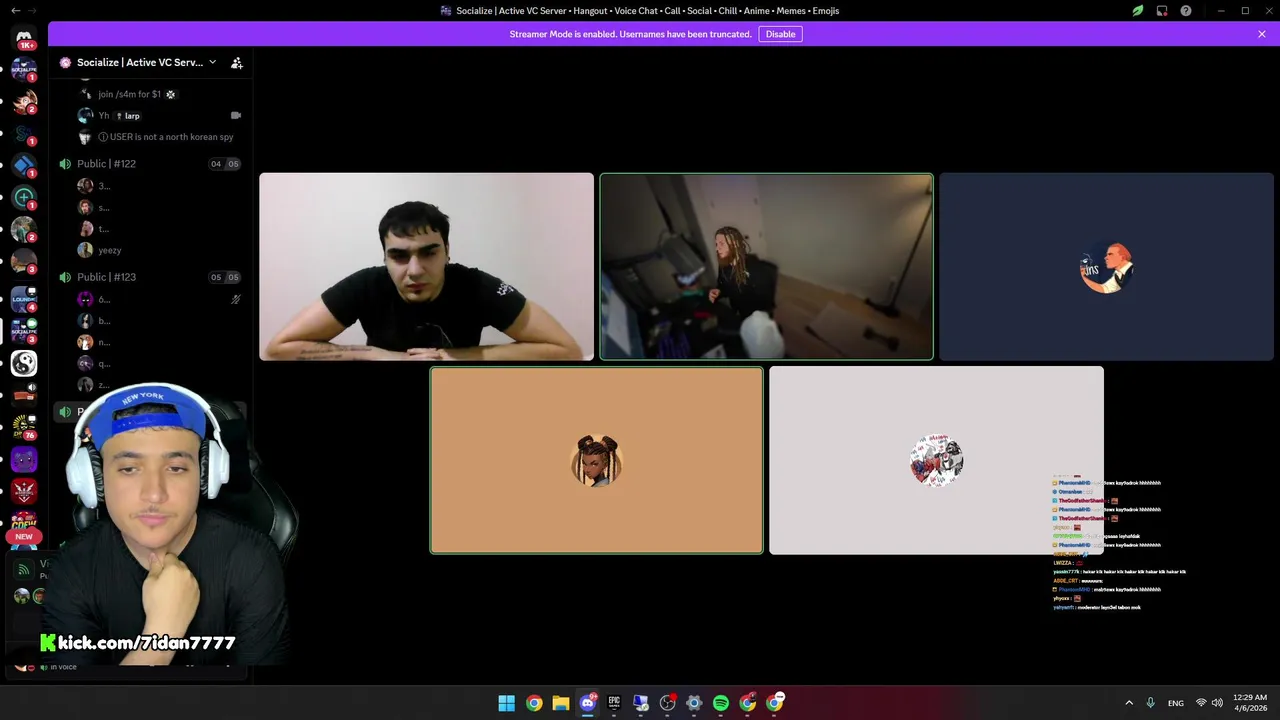
Task: Click the Discord icon in the taskbar
Action: coord(588,703)
